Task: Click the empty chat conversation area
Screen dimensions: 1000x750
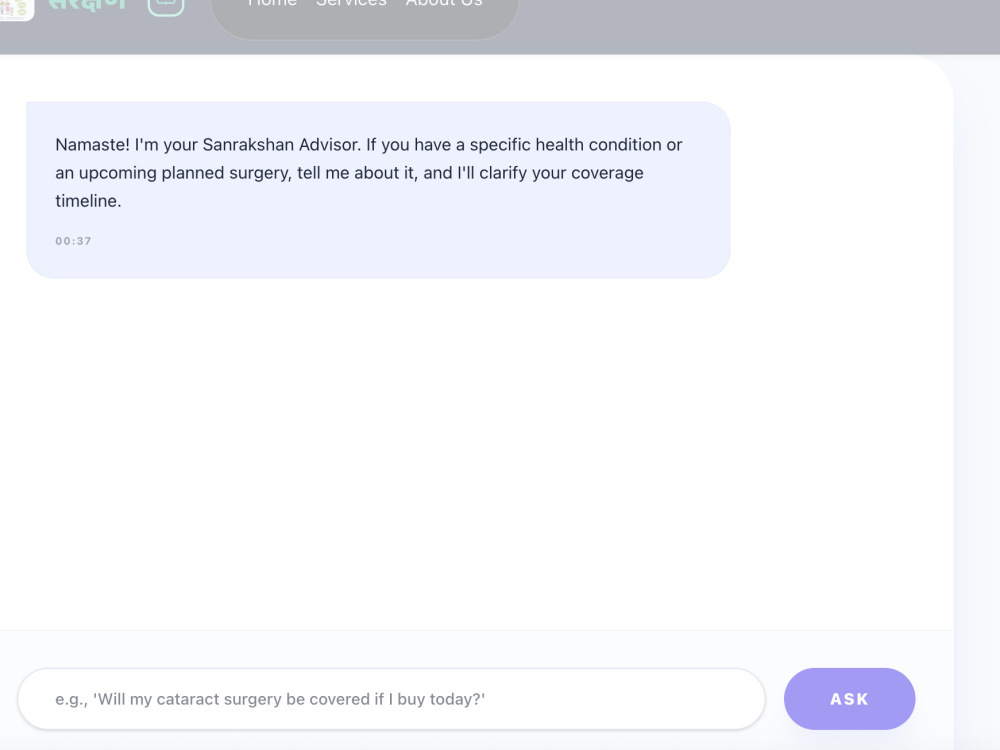Action: [476, 453]
